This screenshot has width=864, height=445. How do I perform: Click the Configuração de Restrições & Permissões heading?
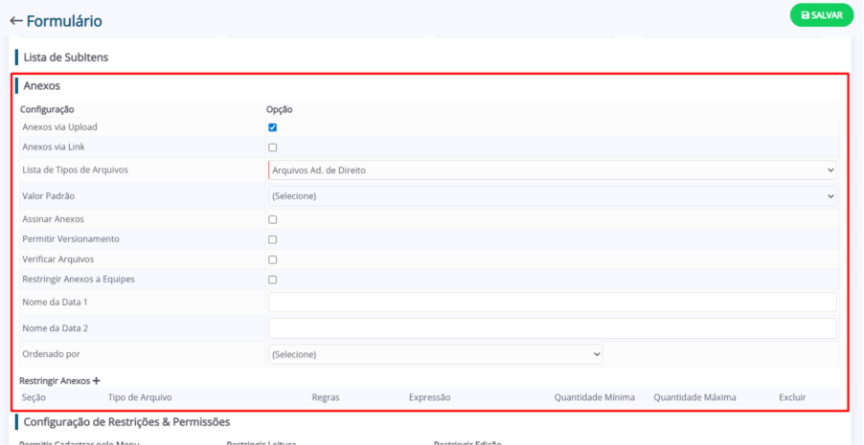pos(127,422)
